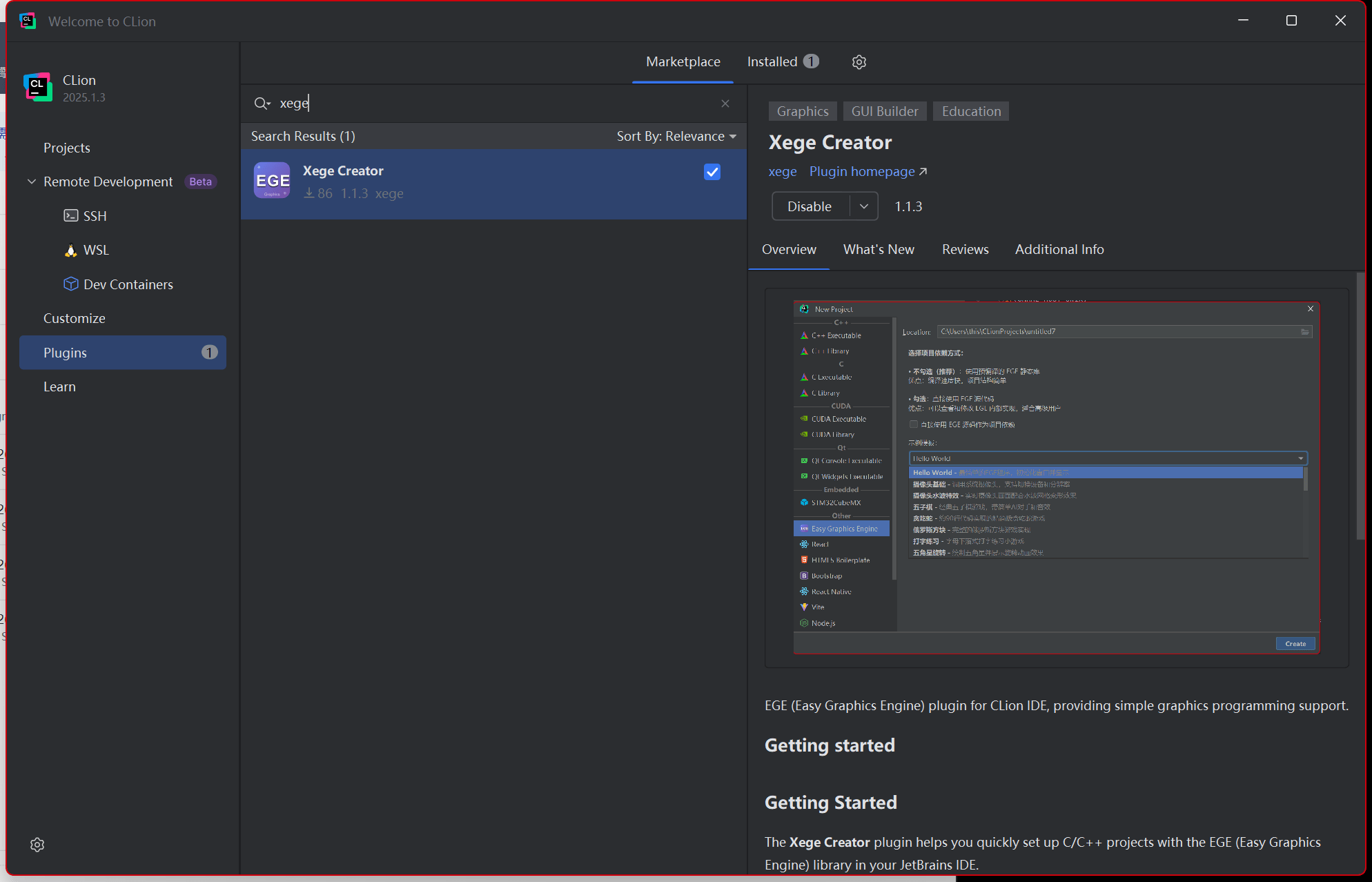Click the search magnifier options icon

coord(262,104)
